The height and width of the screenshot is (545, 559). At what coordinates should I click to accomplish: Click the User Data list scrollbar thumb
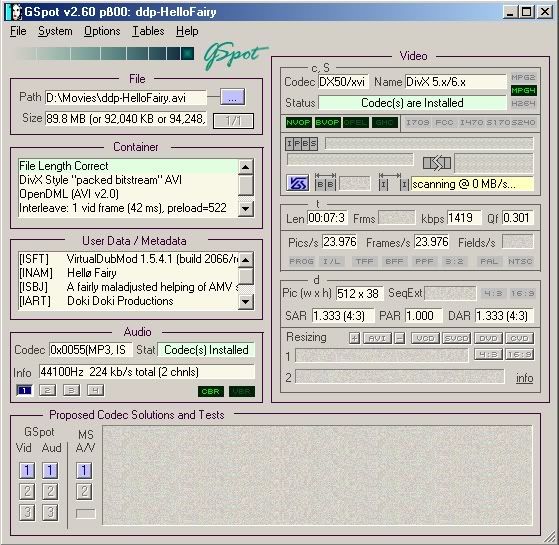pos(246,277)
